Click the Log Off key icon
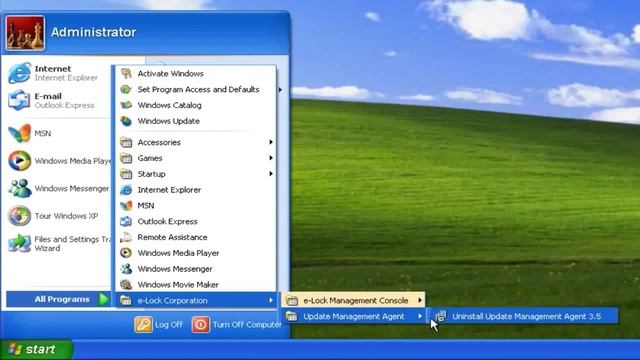 (143, 324)
